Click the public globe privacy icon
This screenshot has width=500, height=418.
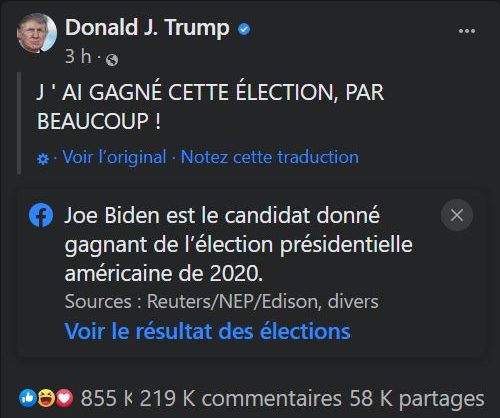tap(112, 60)
